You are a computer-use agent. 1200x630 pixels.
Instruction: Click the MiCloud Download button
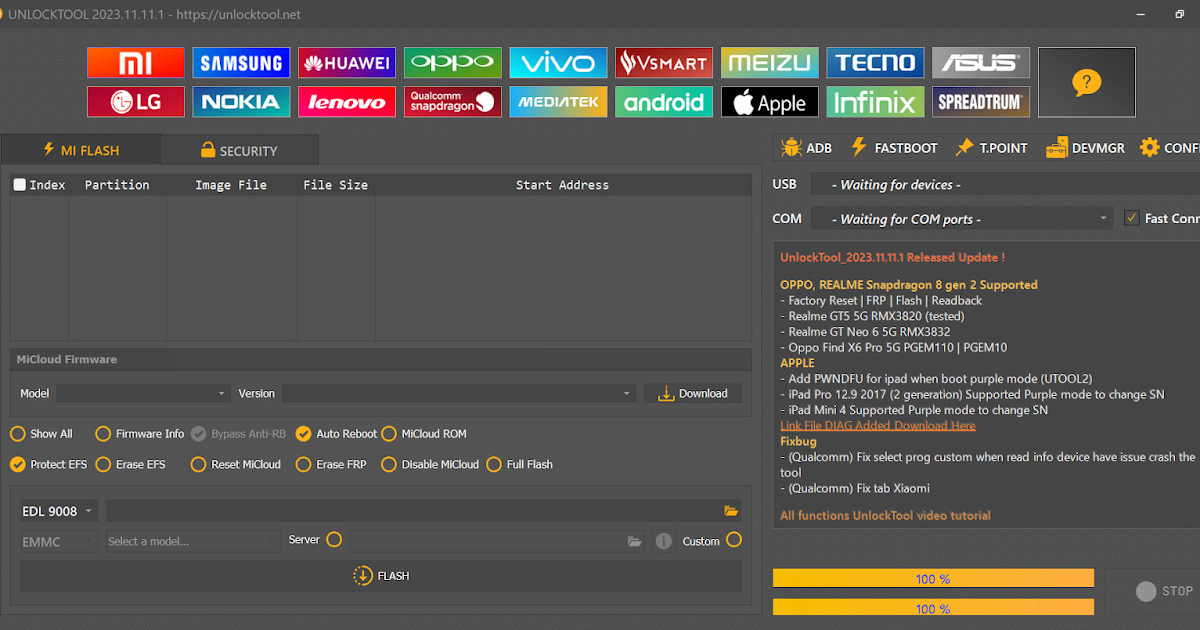pos(693,394)
